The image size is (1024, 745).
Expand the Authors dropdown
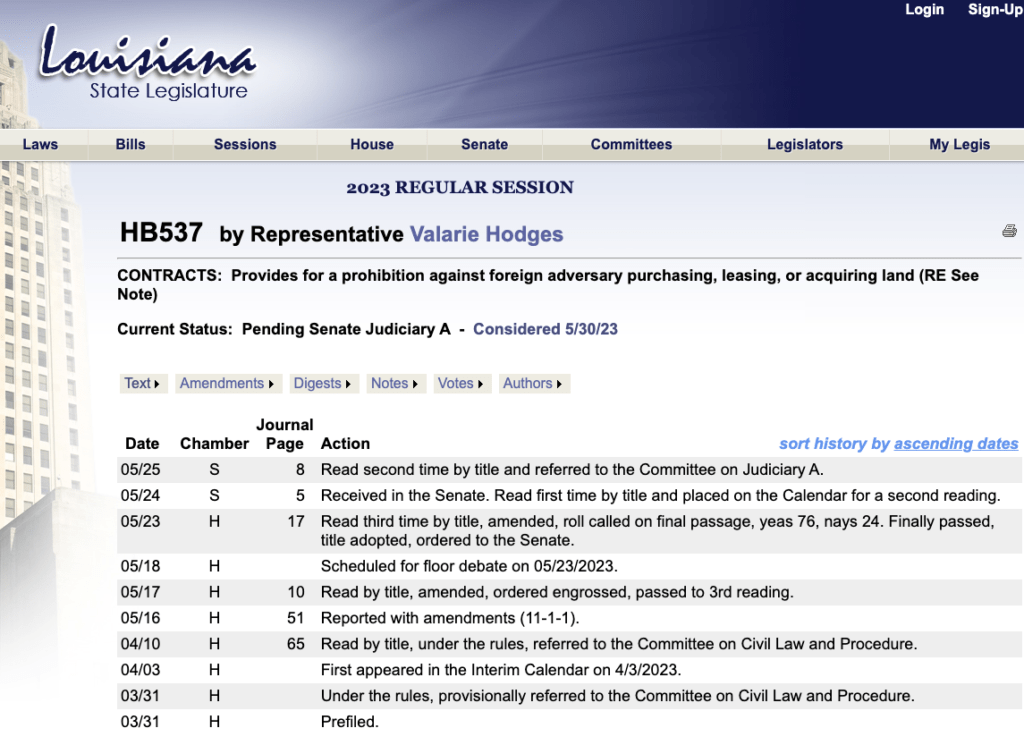click(533, 383)
